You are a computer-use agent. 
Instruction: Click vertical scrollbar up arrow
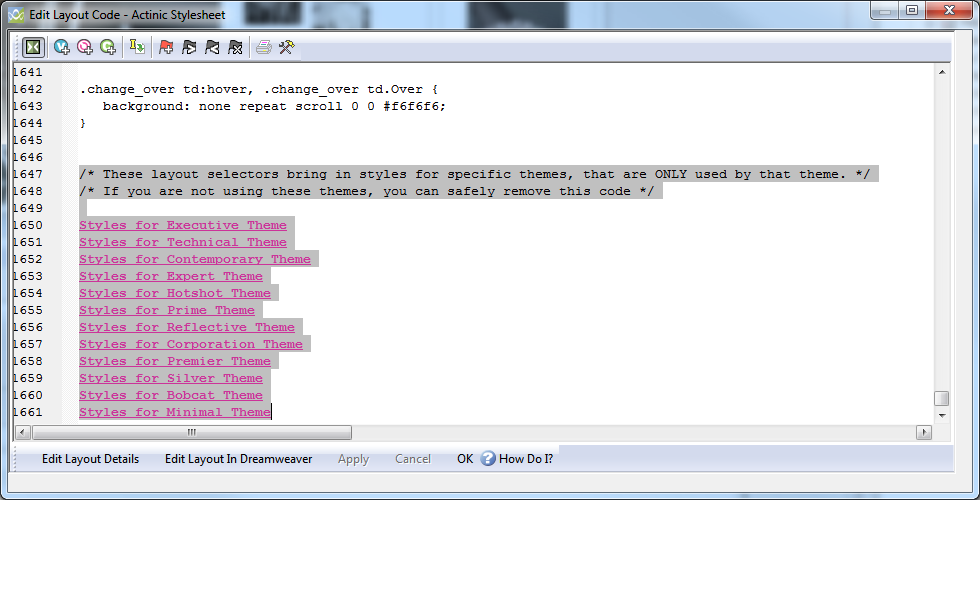[x=941, y=72]
